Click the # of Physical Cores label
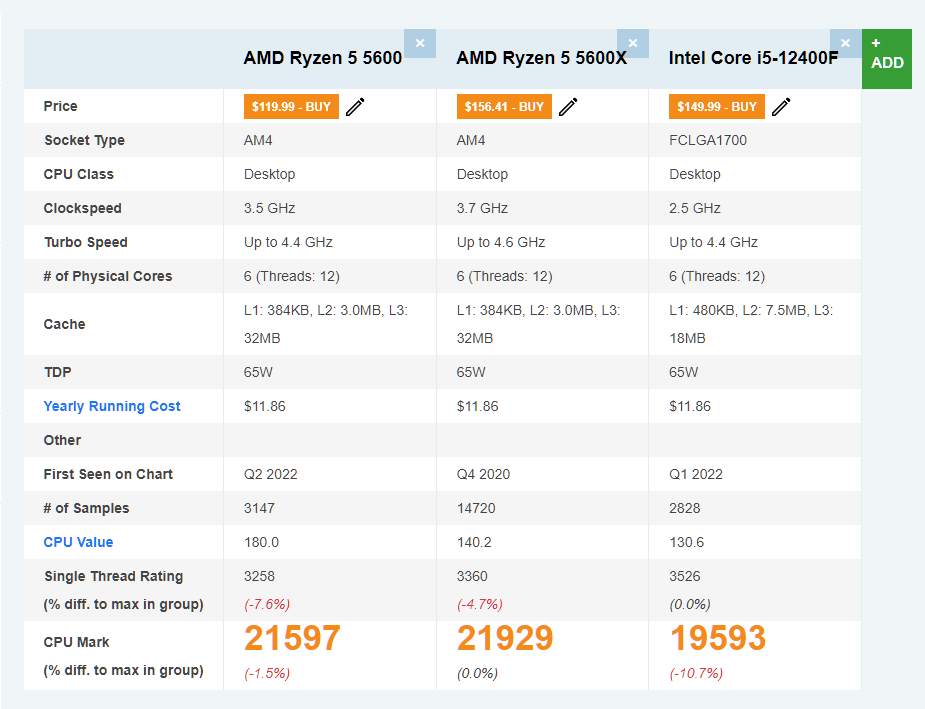925x709 pixels. pyautogui.click(x=108, y=277)
